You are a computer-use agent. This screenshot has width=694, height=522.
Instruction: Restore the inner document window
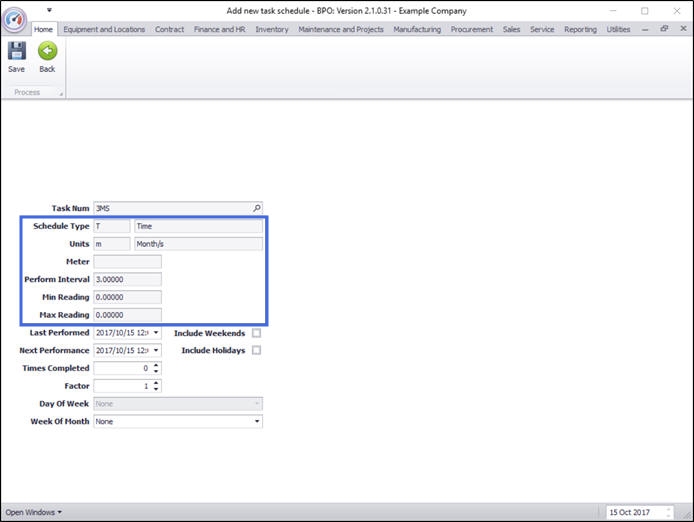(664, 29)
